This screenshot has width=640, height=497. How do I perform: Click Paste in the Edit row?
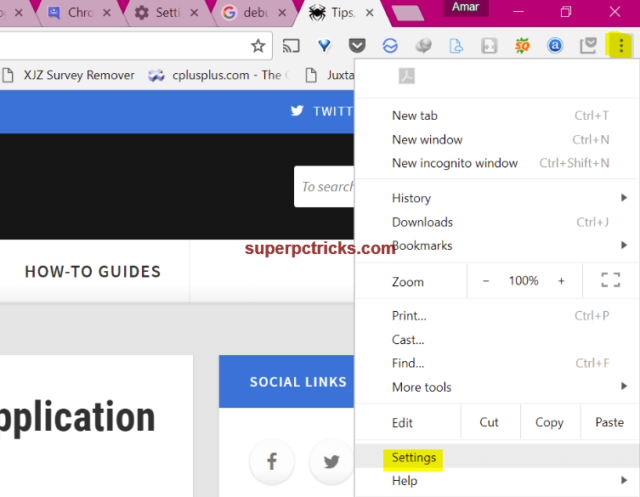pos(609,422)
